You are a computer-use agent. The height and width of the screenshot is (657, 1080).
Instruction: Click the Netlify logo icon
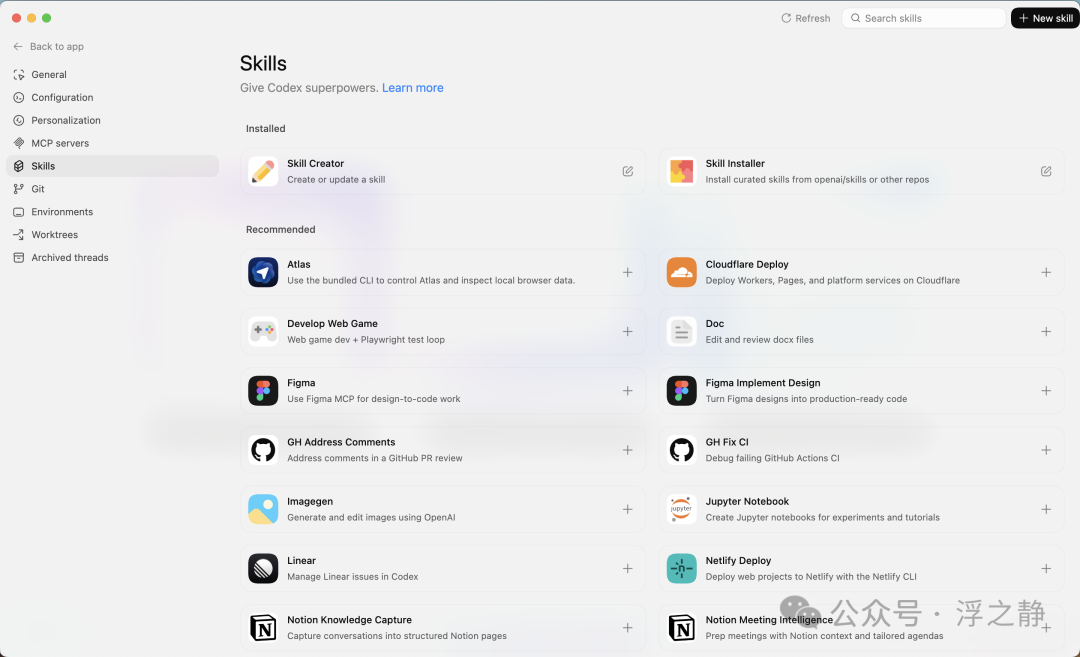tap(681, 569)
